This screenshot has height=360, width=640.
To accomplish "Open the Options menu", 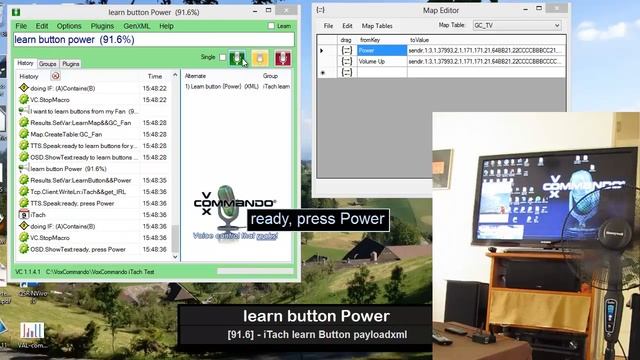I will [x=69, y=26].
